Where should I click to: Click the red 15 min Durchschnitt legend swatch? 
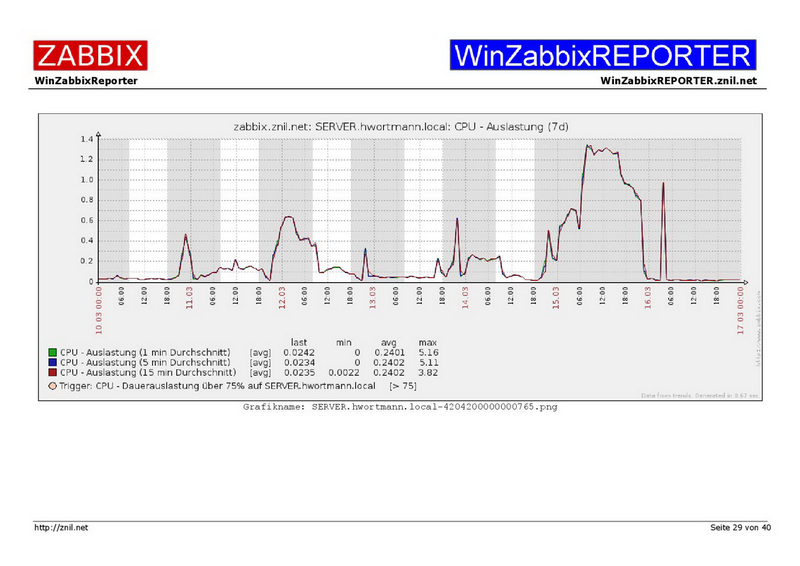pyautogui.click(x=53, y=373)
